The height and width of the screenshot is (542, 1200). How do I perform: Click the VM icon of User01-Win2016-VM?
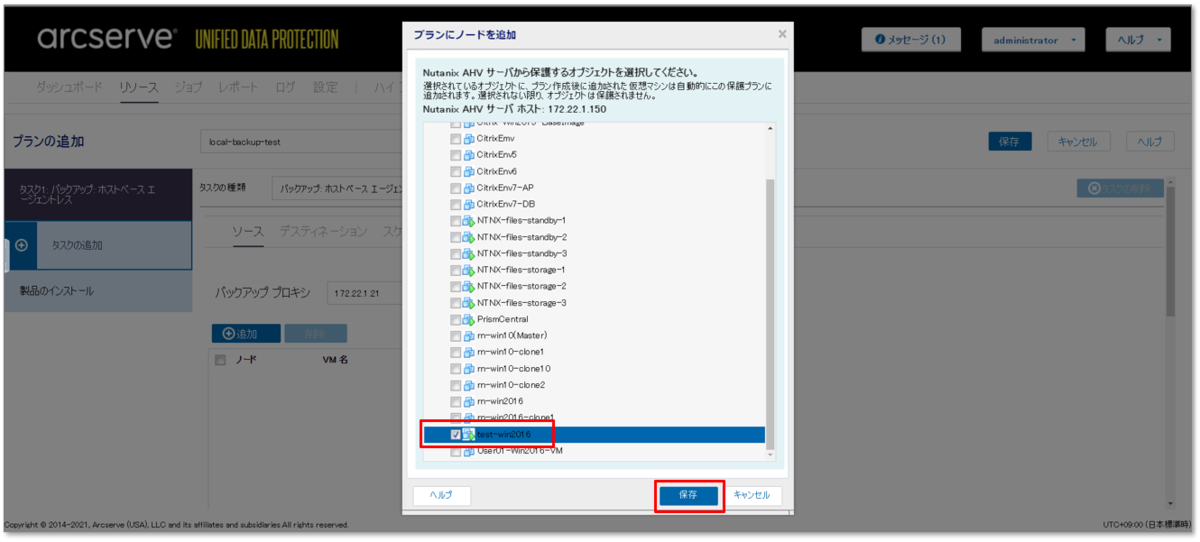tap(469, 452)
